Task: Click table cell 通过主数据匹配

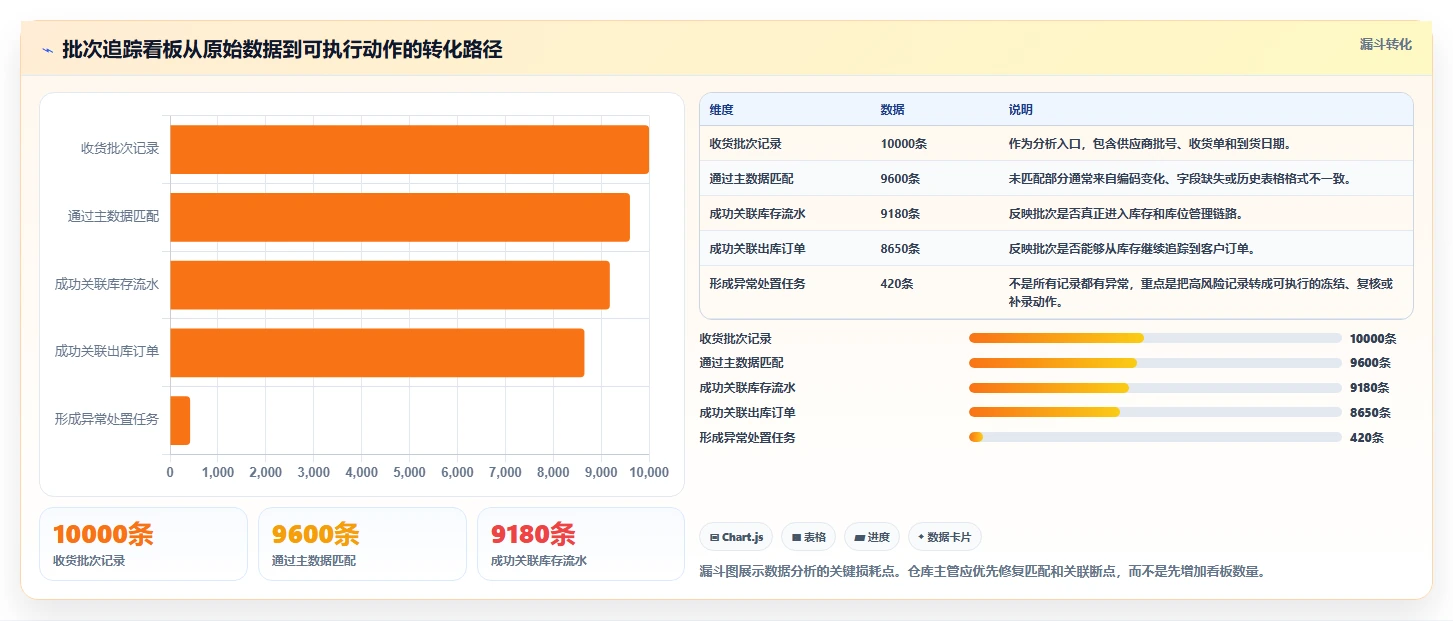Action: [x=751, y=179]
